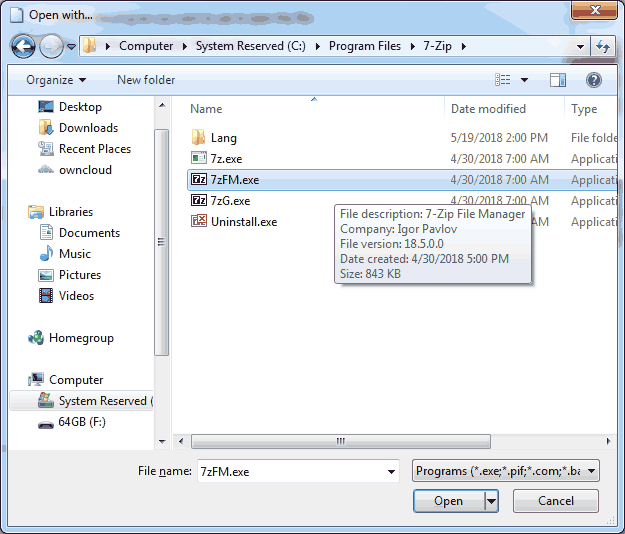Image resolution: width=625 pixels, height=534 pixels.
Task: Click Program Files breadcrumb segment
Action: coord(365,46)
